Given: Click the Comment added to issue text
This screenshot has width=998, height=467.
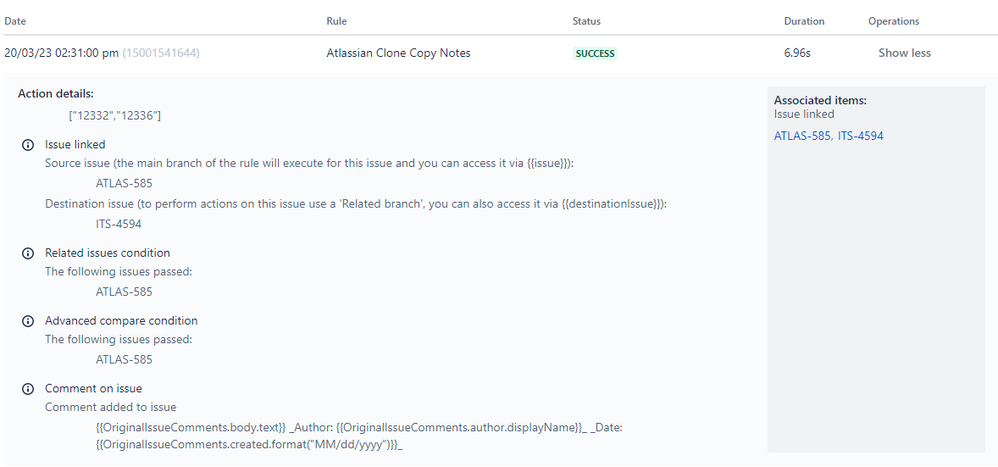Looking at the screenshot, I should coord(111,407).
